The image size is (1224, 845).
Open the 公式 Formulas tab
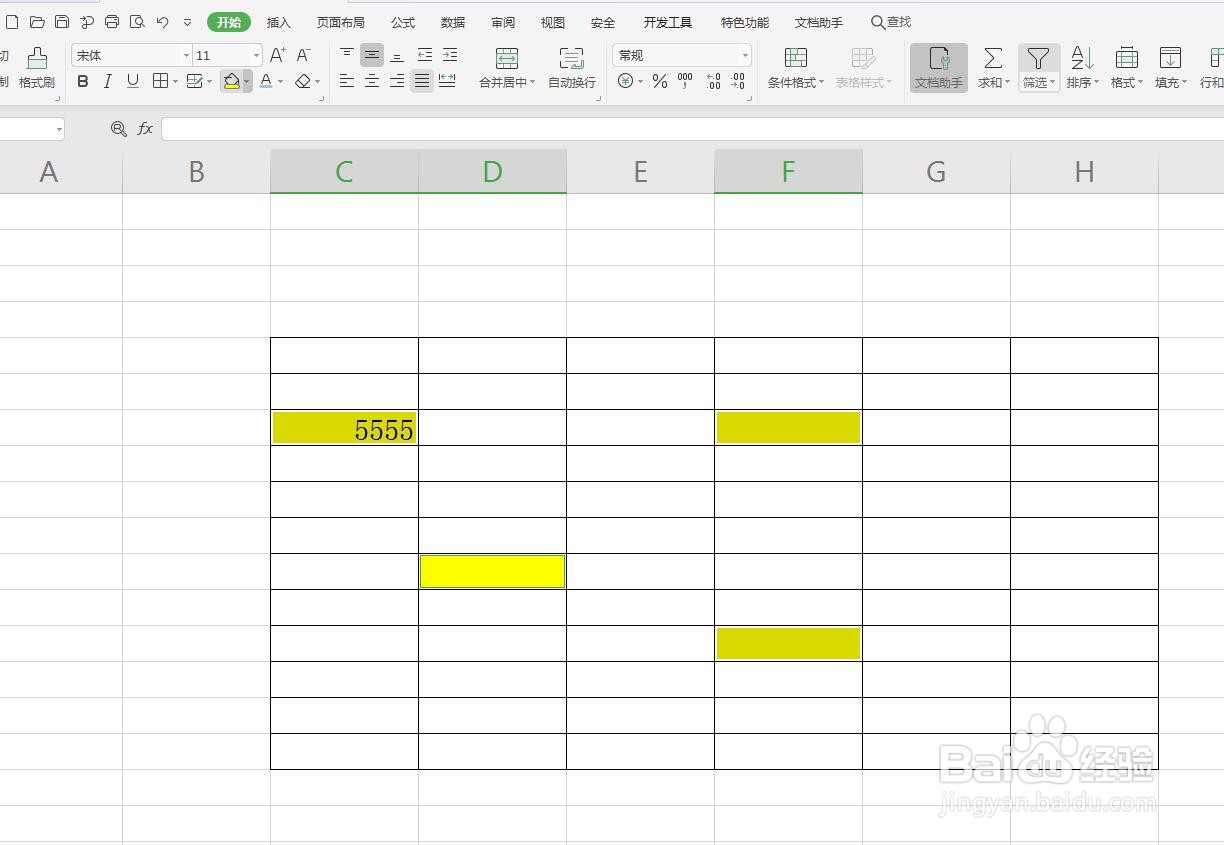click(x=403, y=22)
